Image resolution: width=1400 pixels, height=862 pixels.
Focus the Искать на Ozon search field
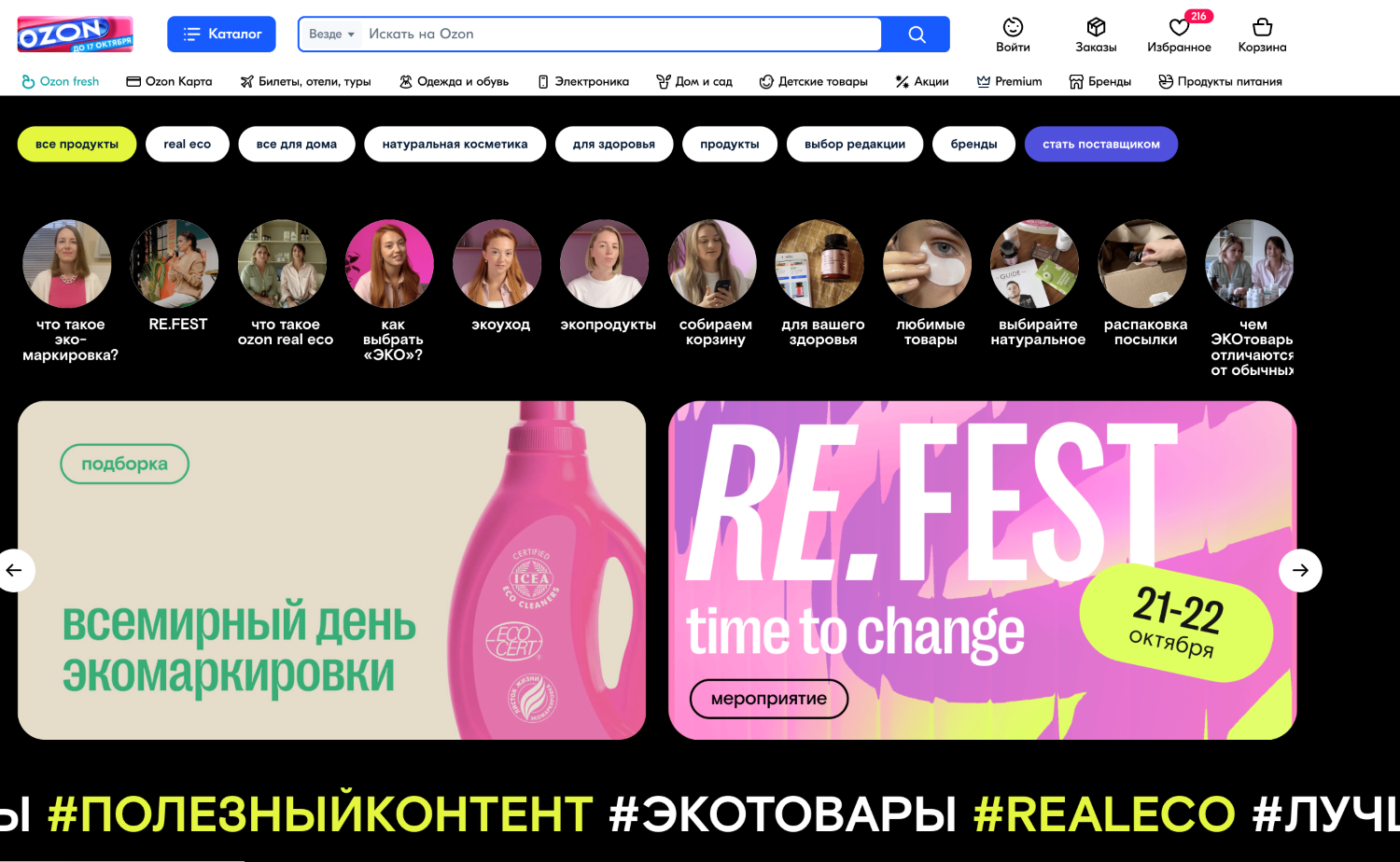pos(621,34)
